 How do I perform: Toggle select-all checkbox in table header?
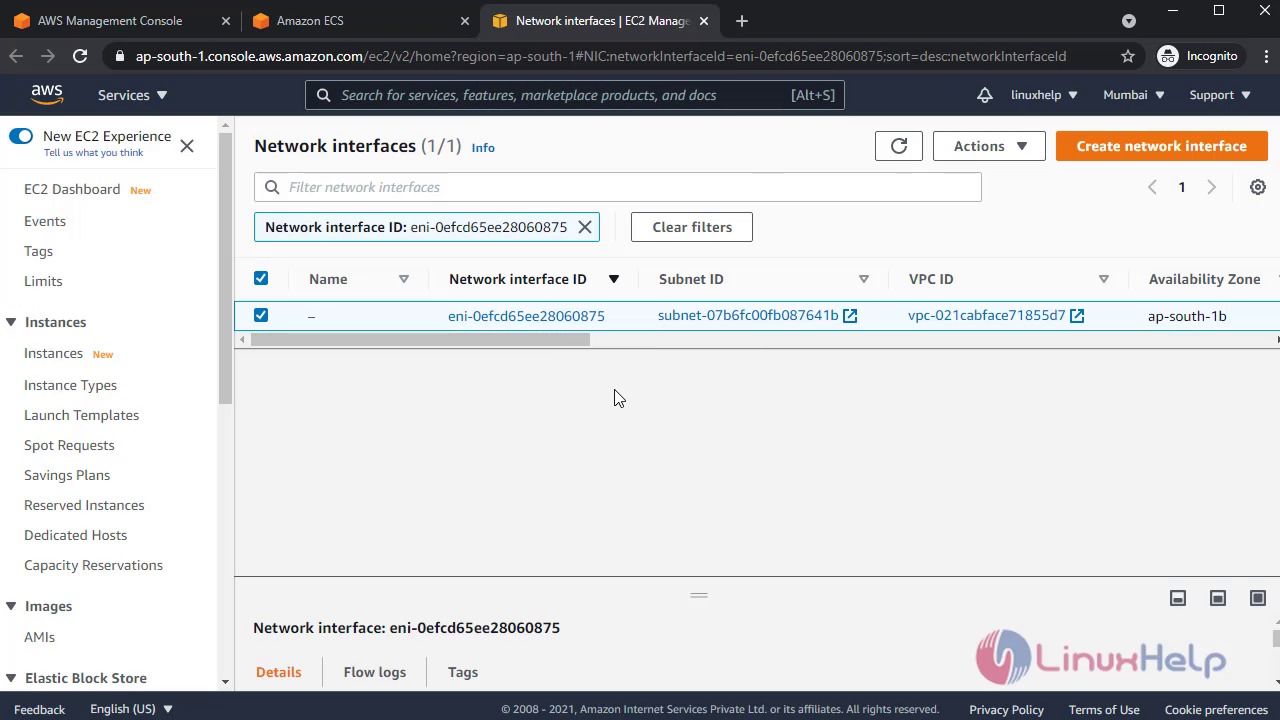261,279
